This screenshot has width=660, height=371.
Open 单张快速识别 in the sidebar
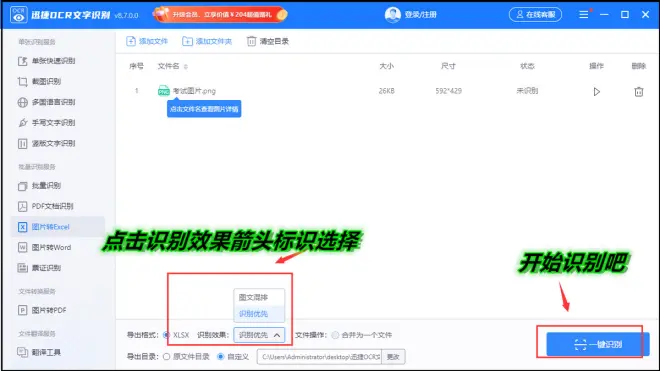(47, 61)
